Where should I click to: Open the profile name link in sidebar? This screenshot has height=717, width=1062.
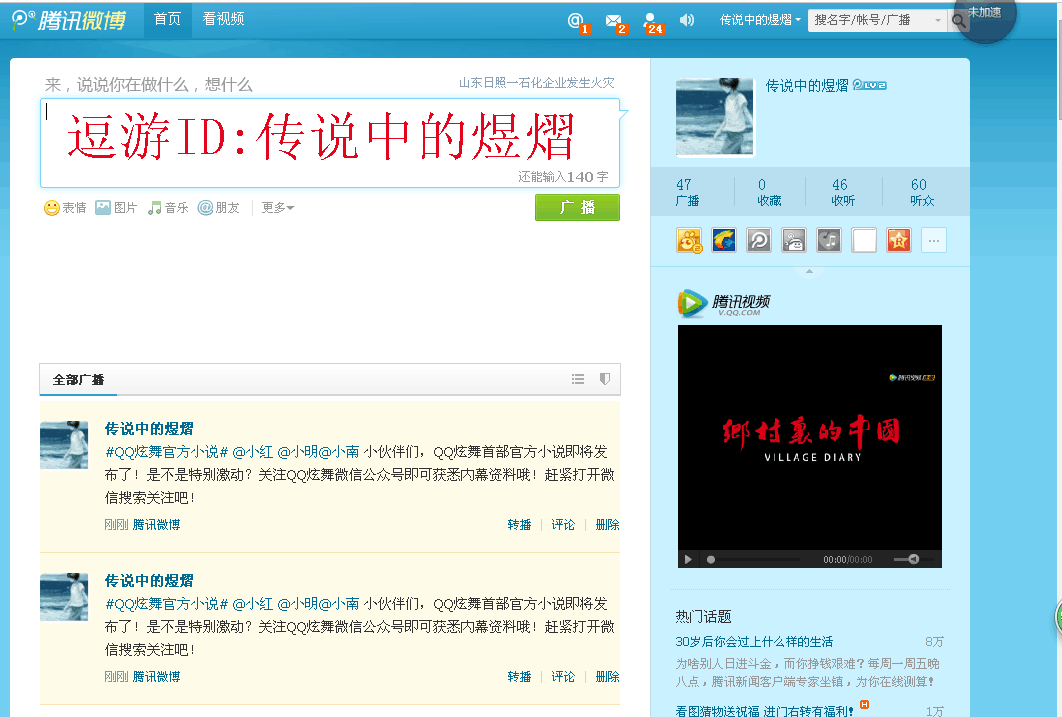click(x=807, y=85)
